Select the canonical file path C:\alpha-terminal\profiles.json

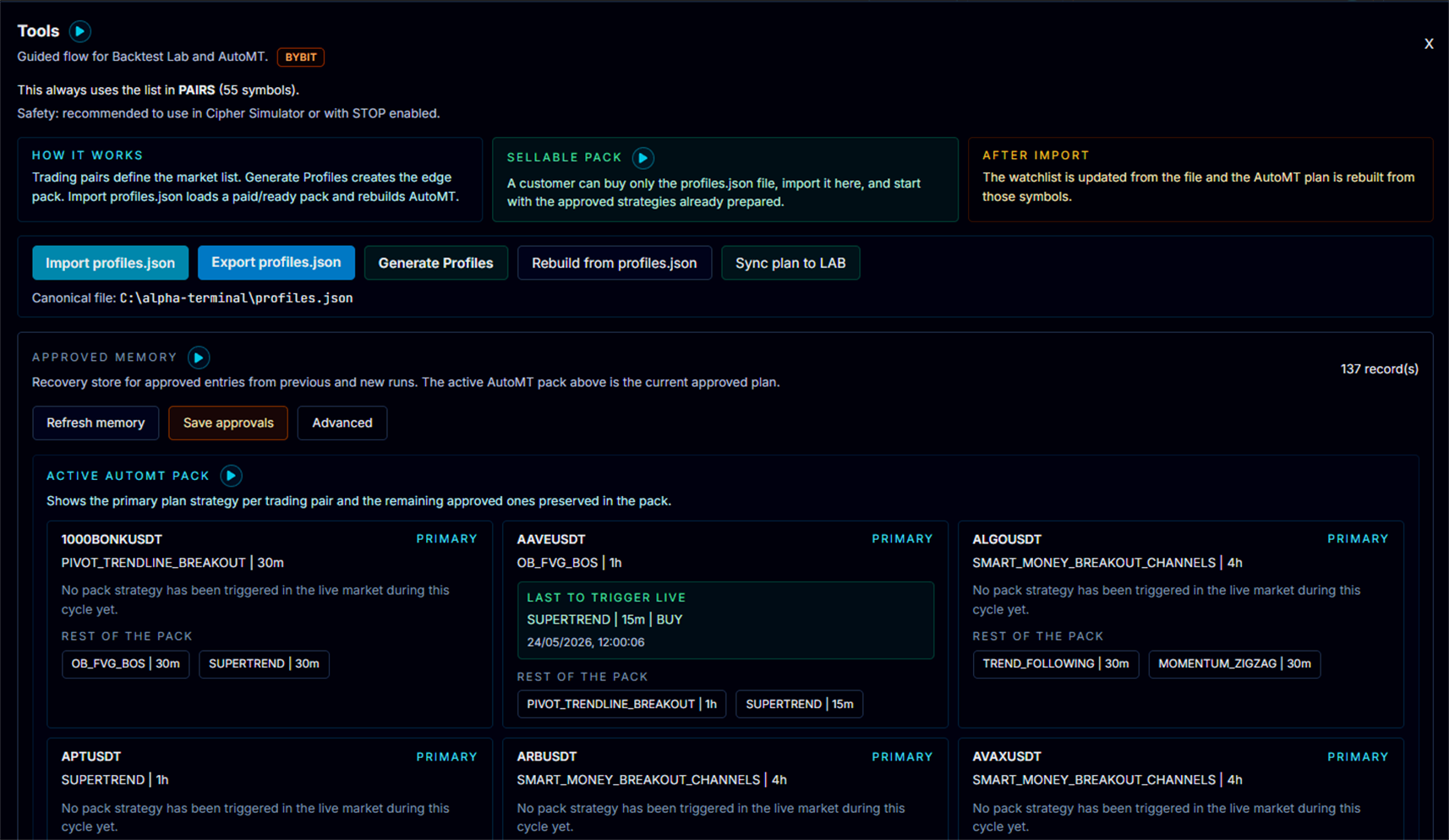(x=236, y=298)
